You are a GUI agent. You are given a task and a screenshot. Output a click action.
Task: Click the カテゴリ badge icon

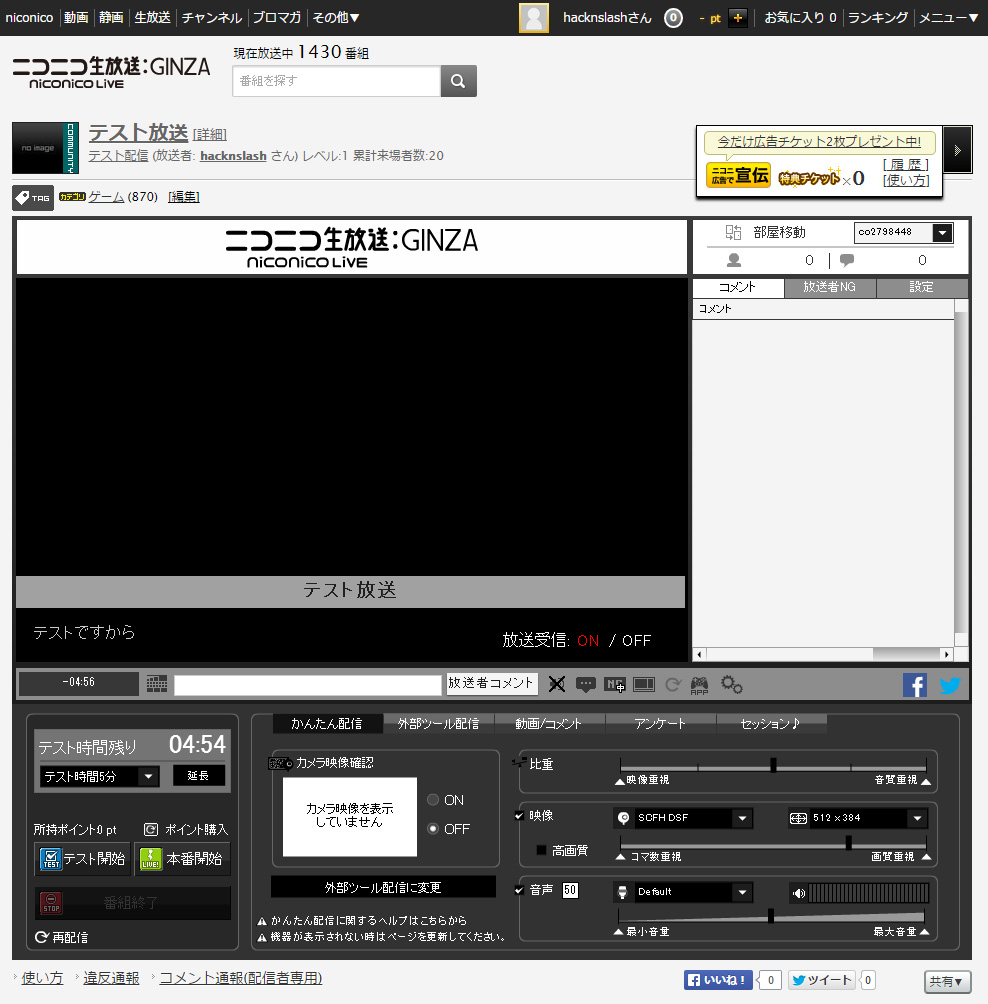click(72, 197)
